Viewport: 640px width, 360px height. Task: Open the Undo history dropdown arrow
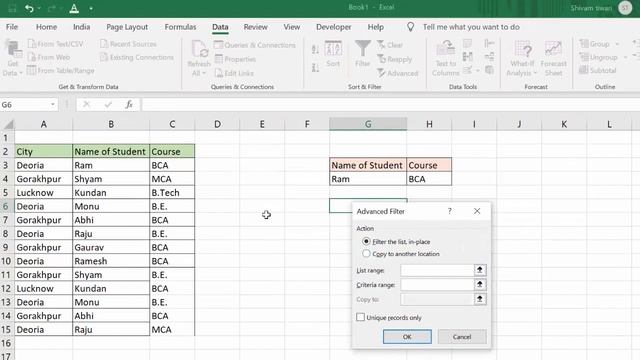coord(39,9)
